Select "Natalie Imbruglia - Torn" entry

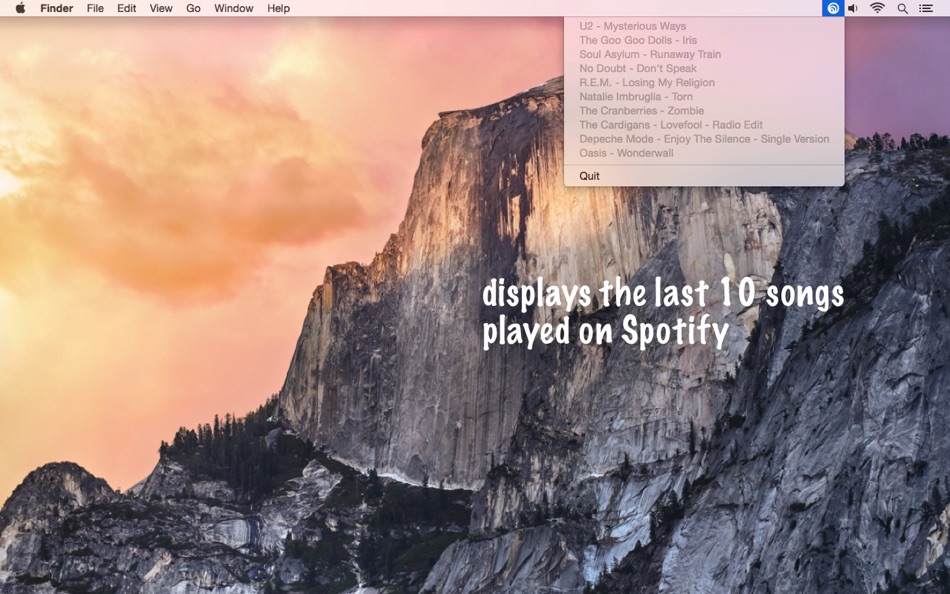[x=704, y=96]
